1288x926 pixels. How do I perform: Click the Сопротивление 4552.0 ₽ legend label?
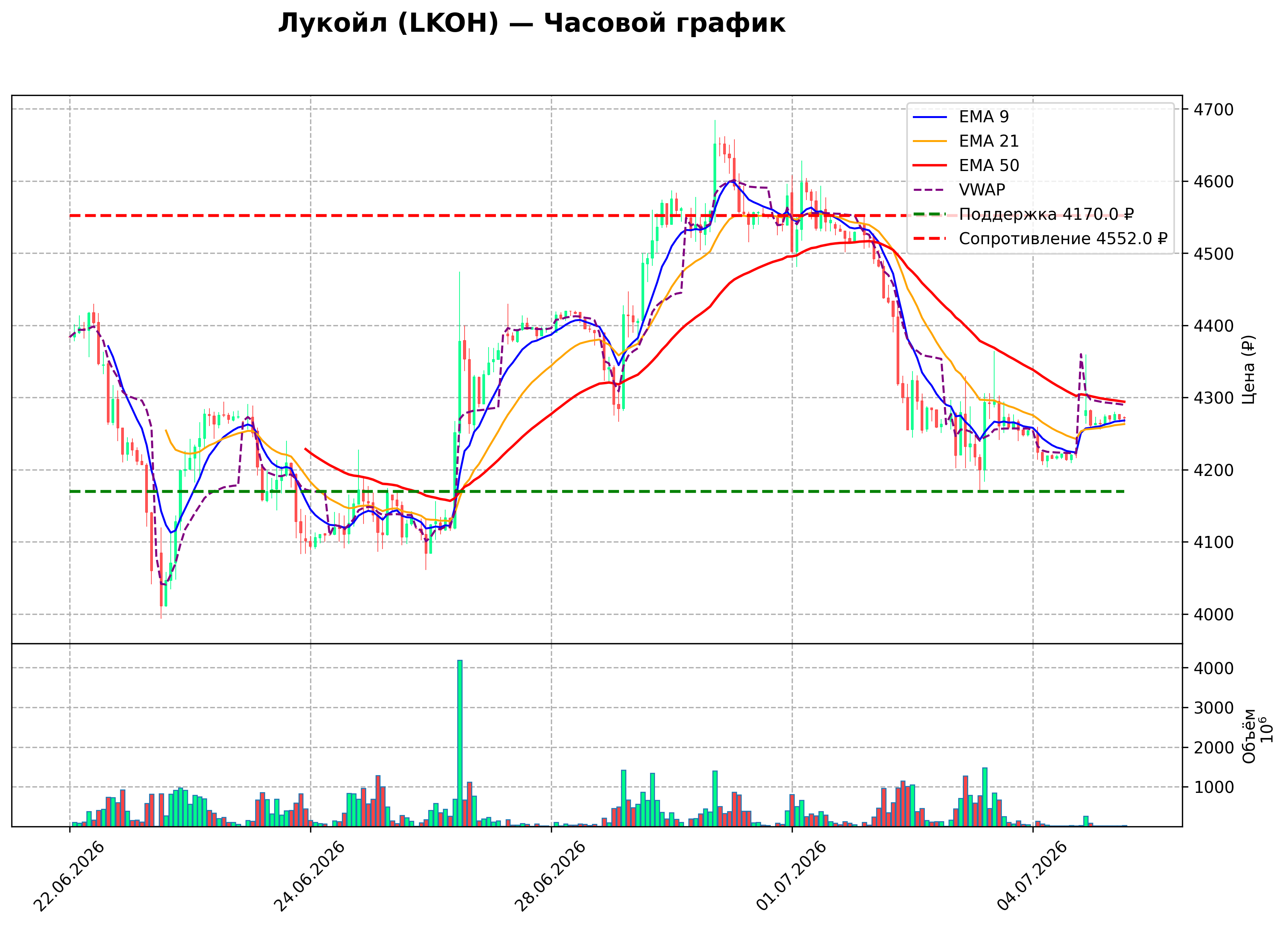[1063, 239]
